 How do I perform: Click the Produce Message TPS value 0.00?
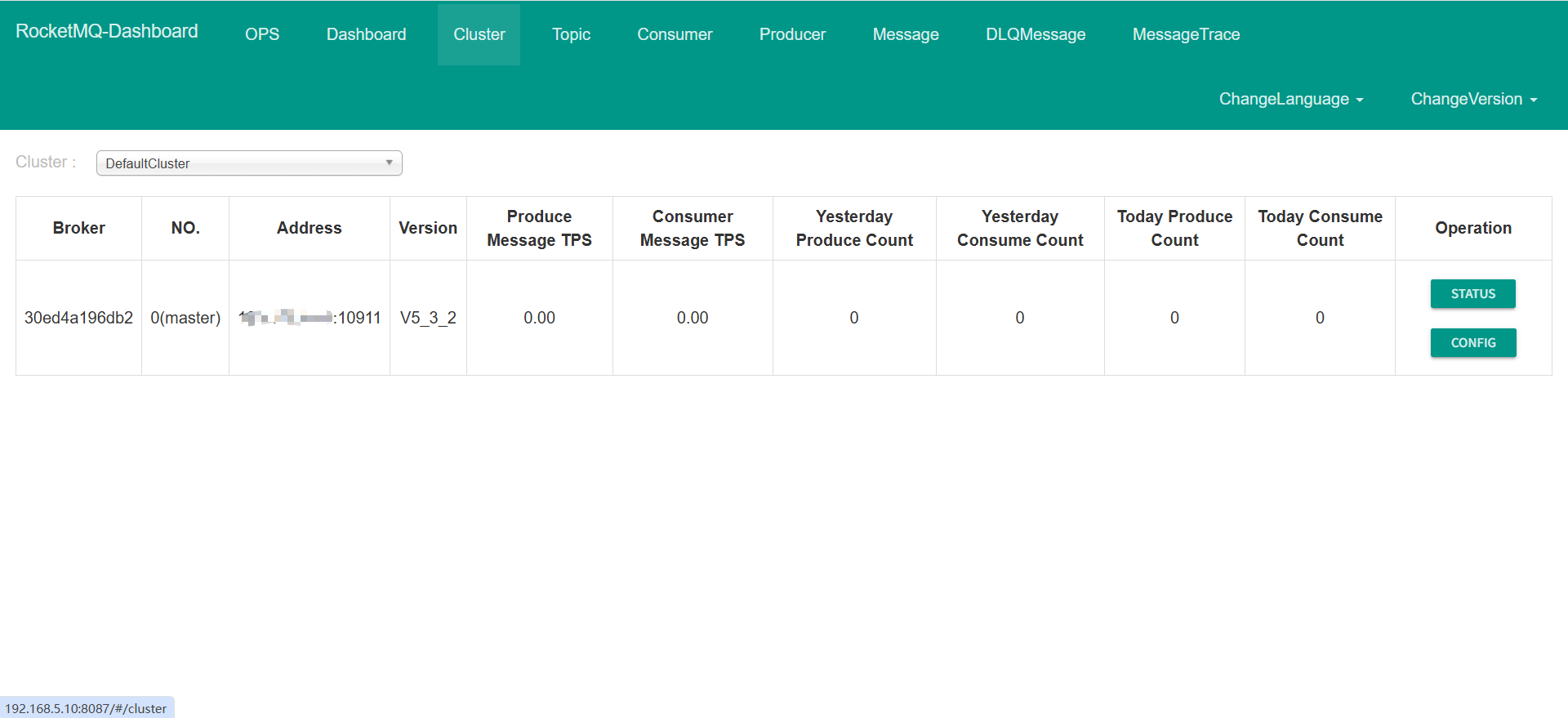tap(539, 318)
